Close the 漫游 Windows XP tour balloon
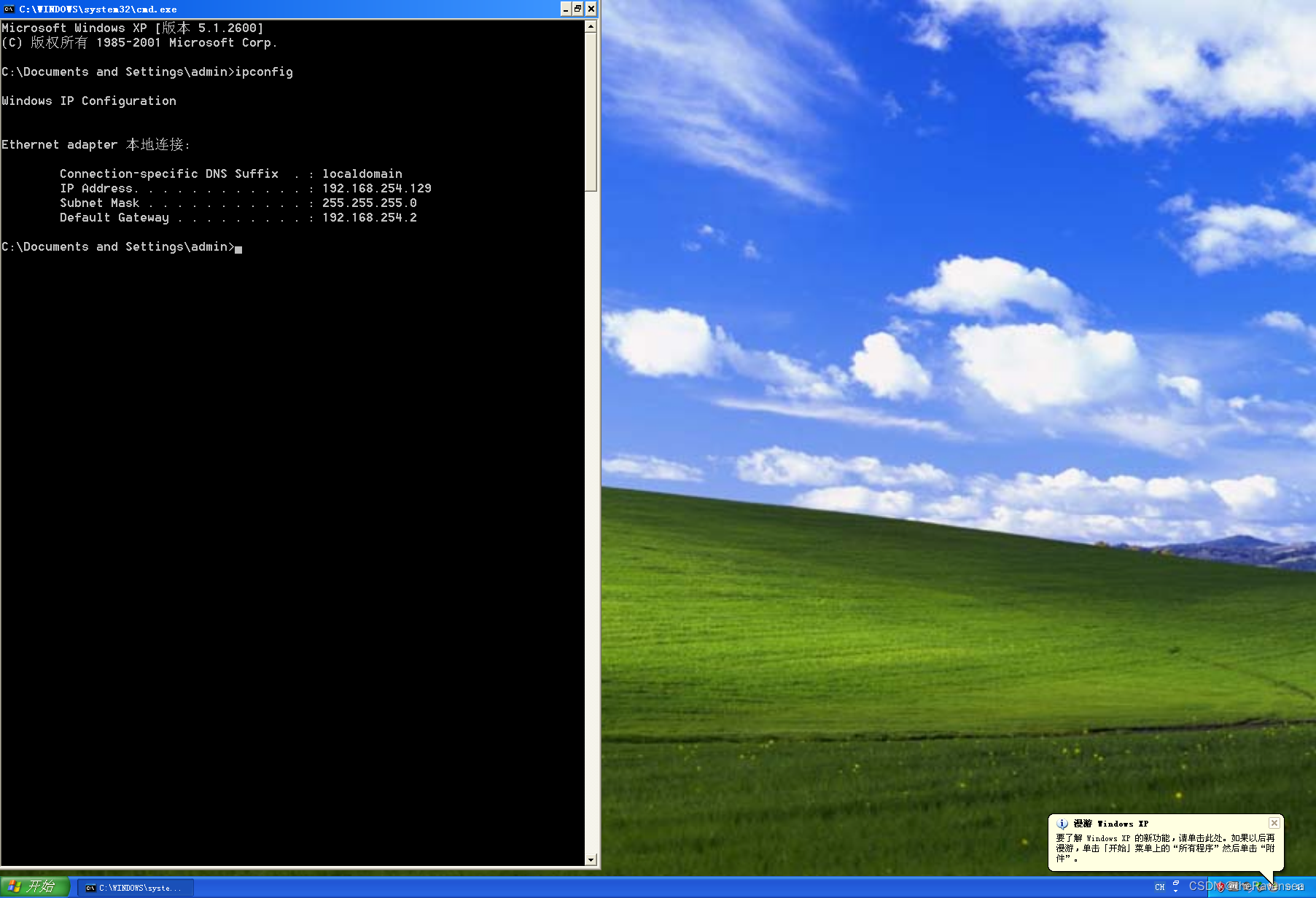 (1274, 823)
